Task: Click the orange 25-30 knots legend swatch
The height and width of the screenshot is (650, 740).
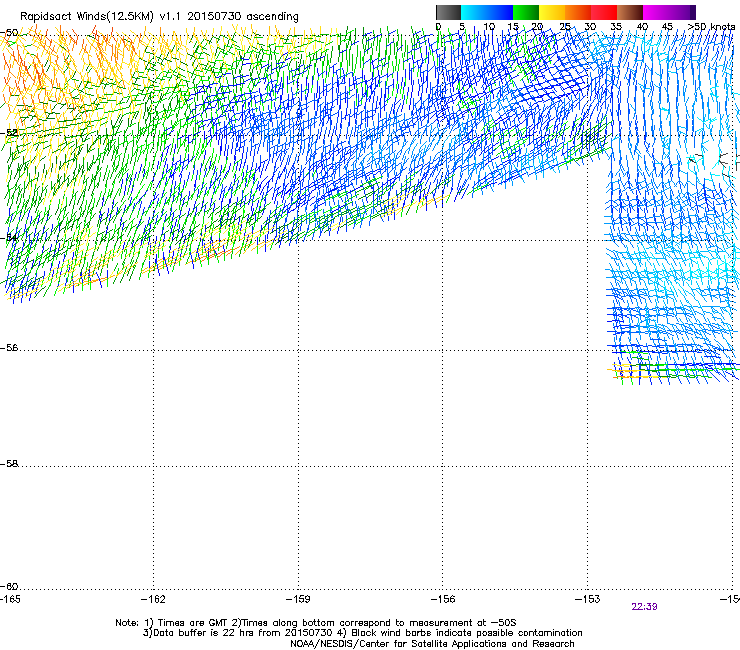Action: (578, 12)
